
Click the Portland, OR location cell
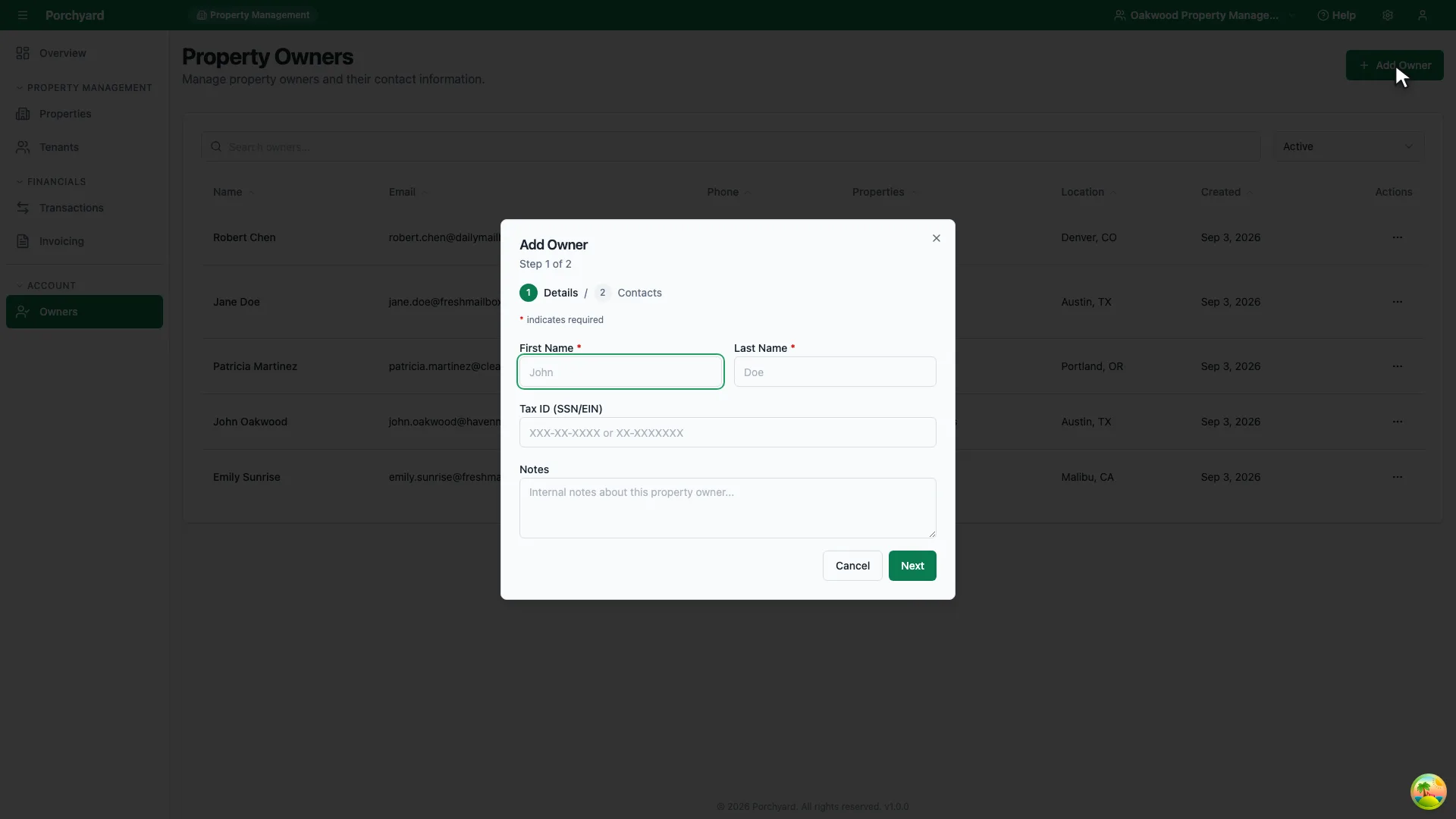[x=1092, y=366]
